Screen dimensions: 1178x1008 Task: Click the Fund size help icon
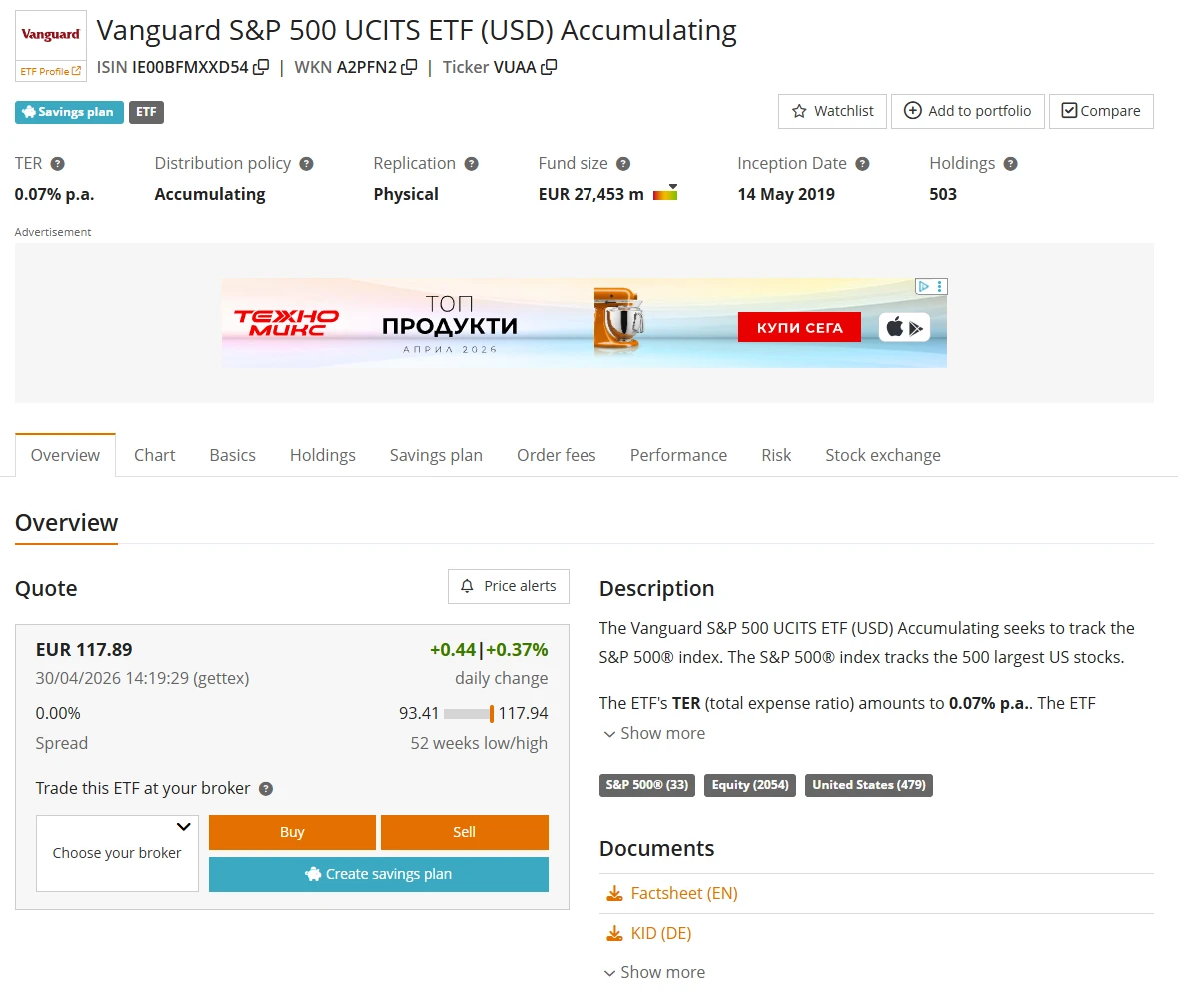pos(623,164)
